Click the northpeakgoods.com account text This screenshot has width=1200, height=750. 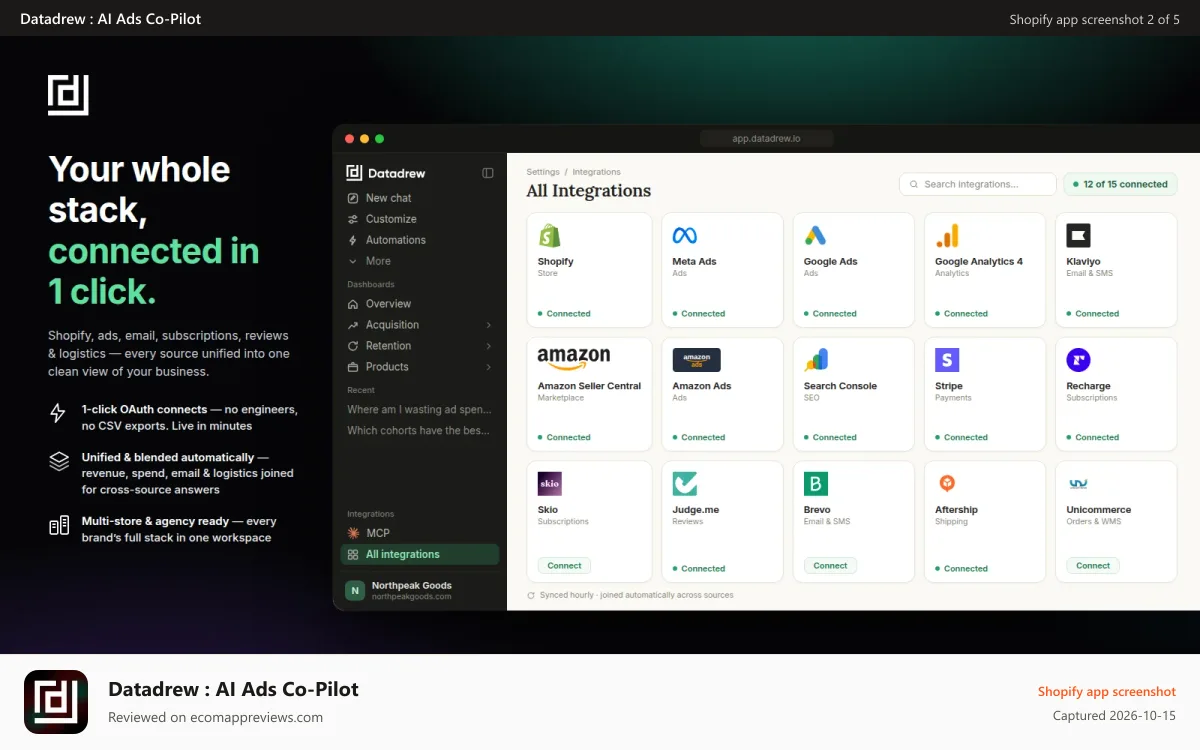pos(412,597)
